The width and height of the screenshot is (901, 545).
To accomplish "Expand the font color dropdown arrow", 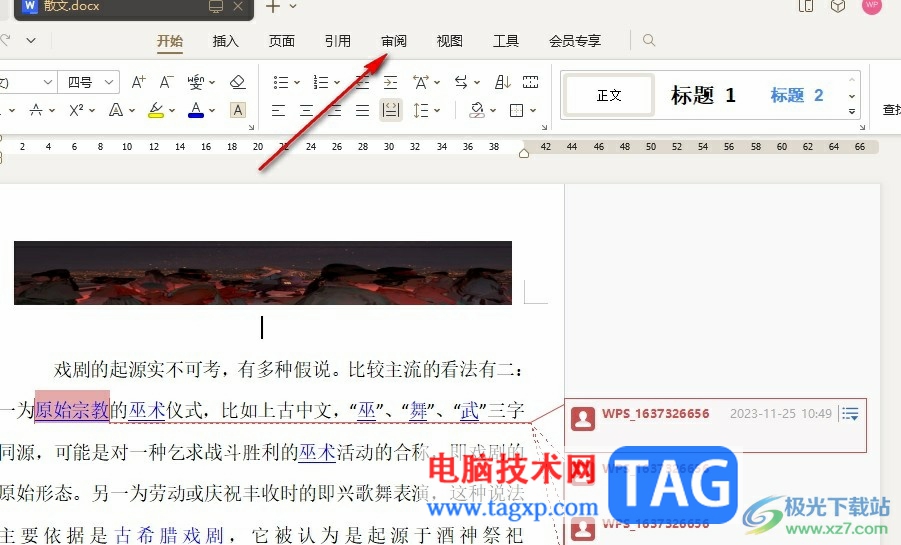I will [212, 110].
